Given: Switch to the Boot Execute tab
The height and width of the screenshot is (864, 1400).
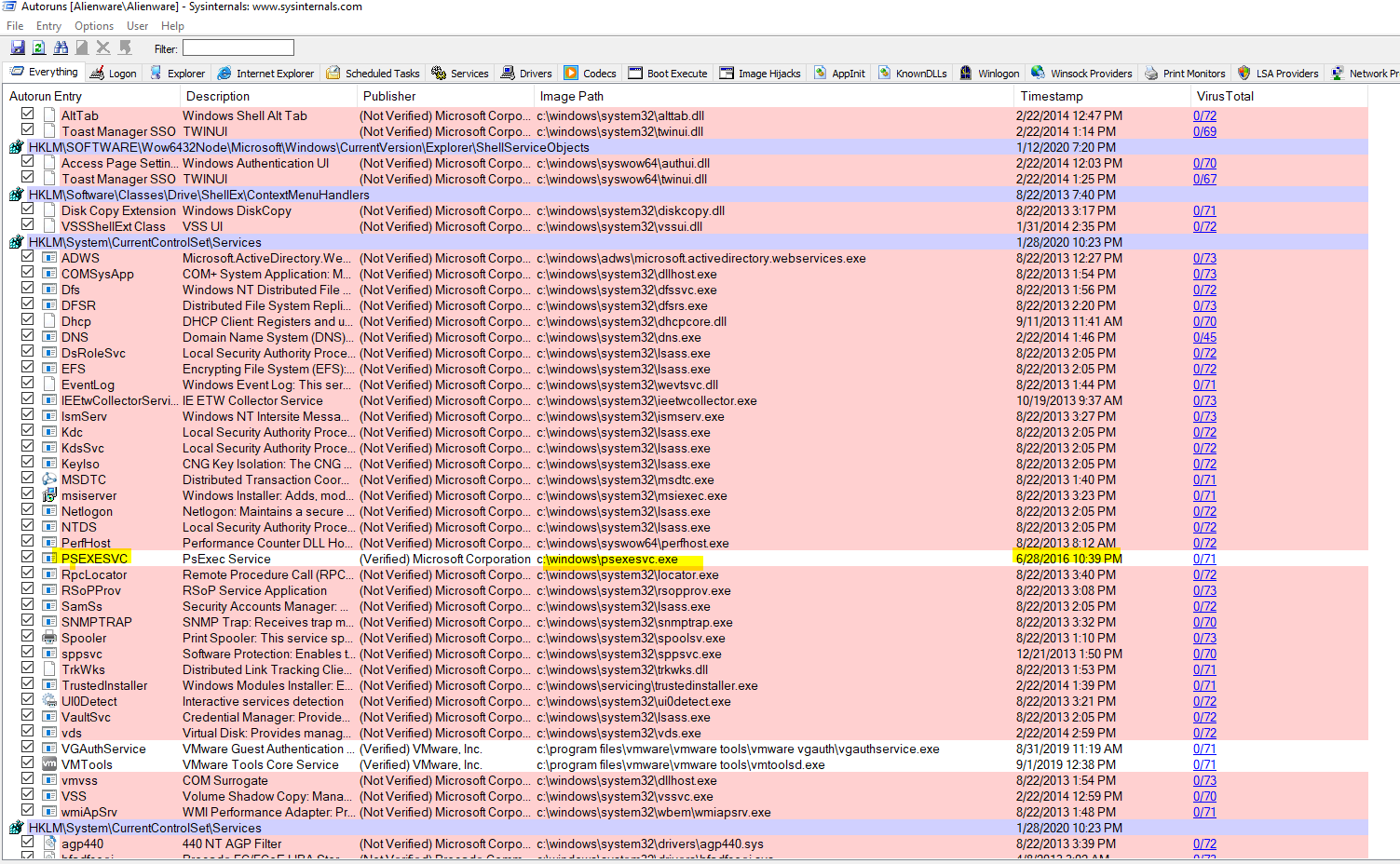Looking at the screenshot, I should point(668,73).
